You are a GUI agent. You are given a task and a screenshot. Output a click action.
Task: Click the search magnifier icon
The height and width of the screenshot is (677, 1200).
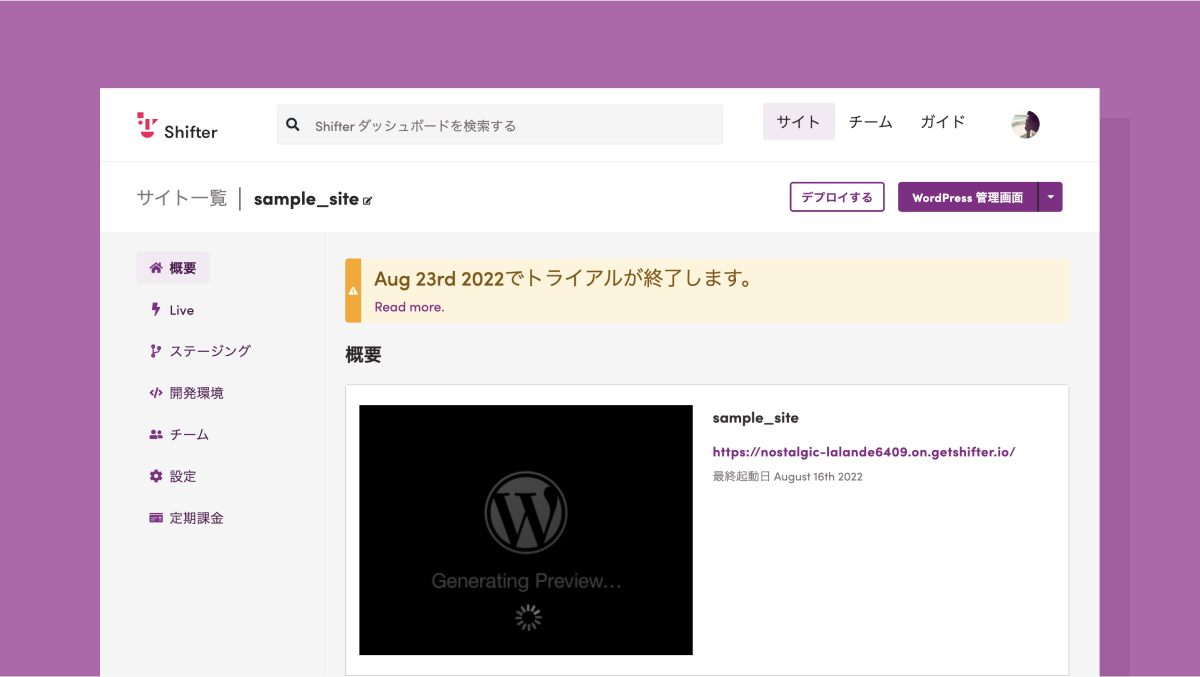[x=293, y=125]
